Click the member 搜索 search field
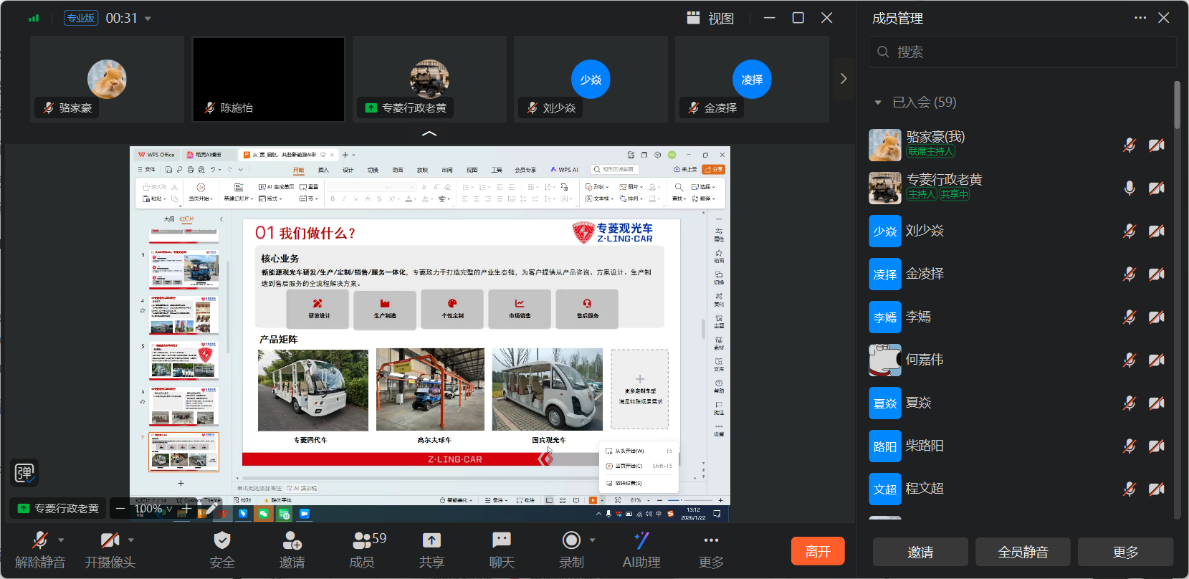The height and width of the screenshot is (579, 1189). point(1020,52)
